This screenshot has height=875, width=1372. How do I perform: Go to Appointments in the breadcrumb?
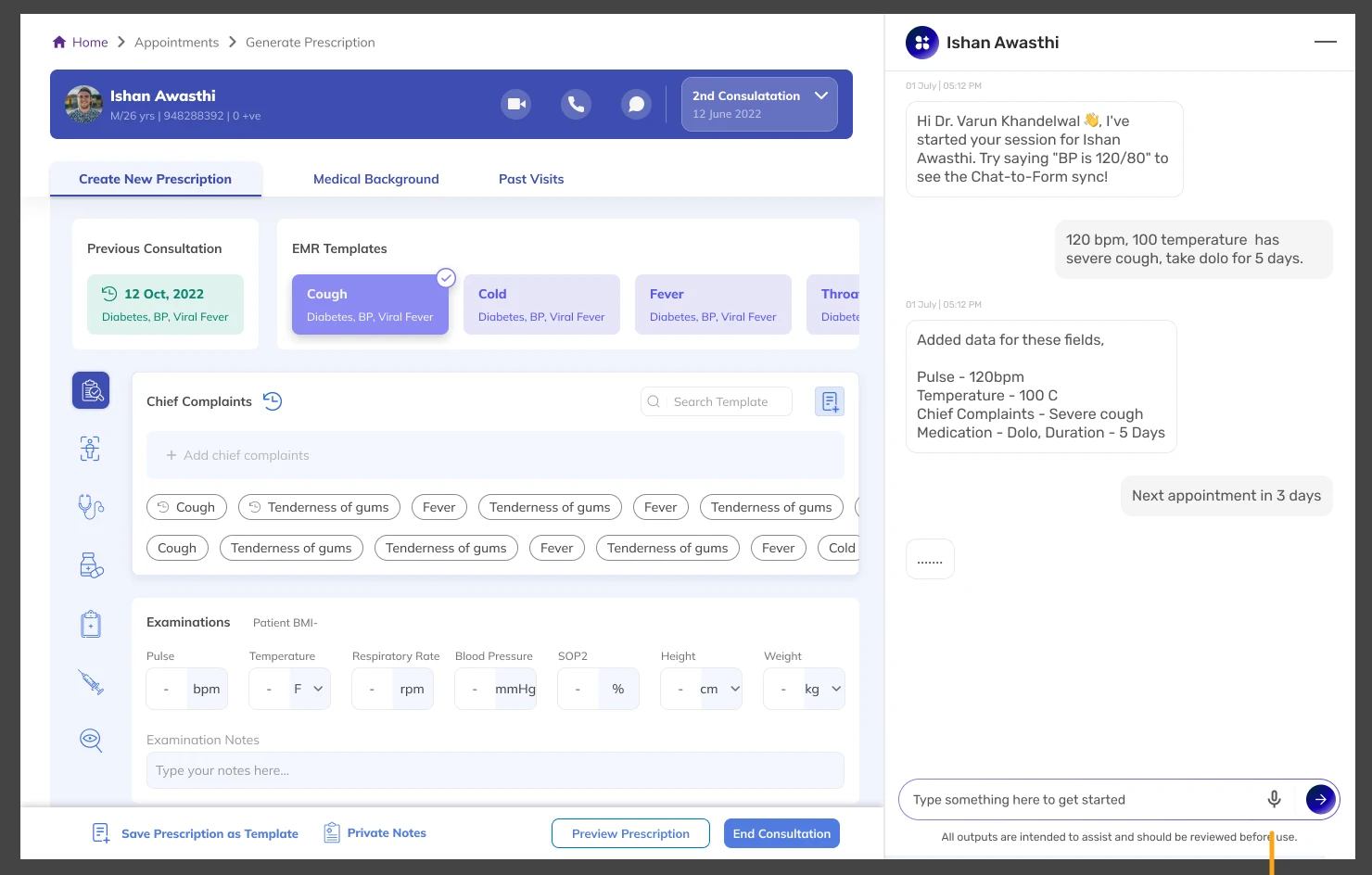pyautogui.click(x=177, y=42)
